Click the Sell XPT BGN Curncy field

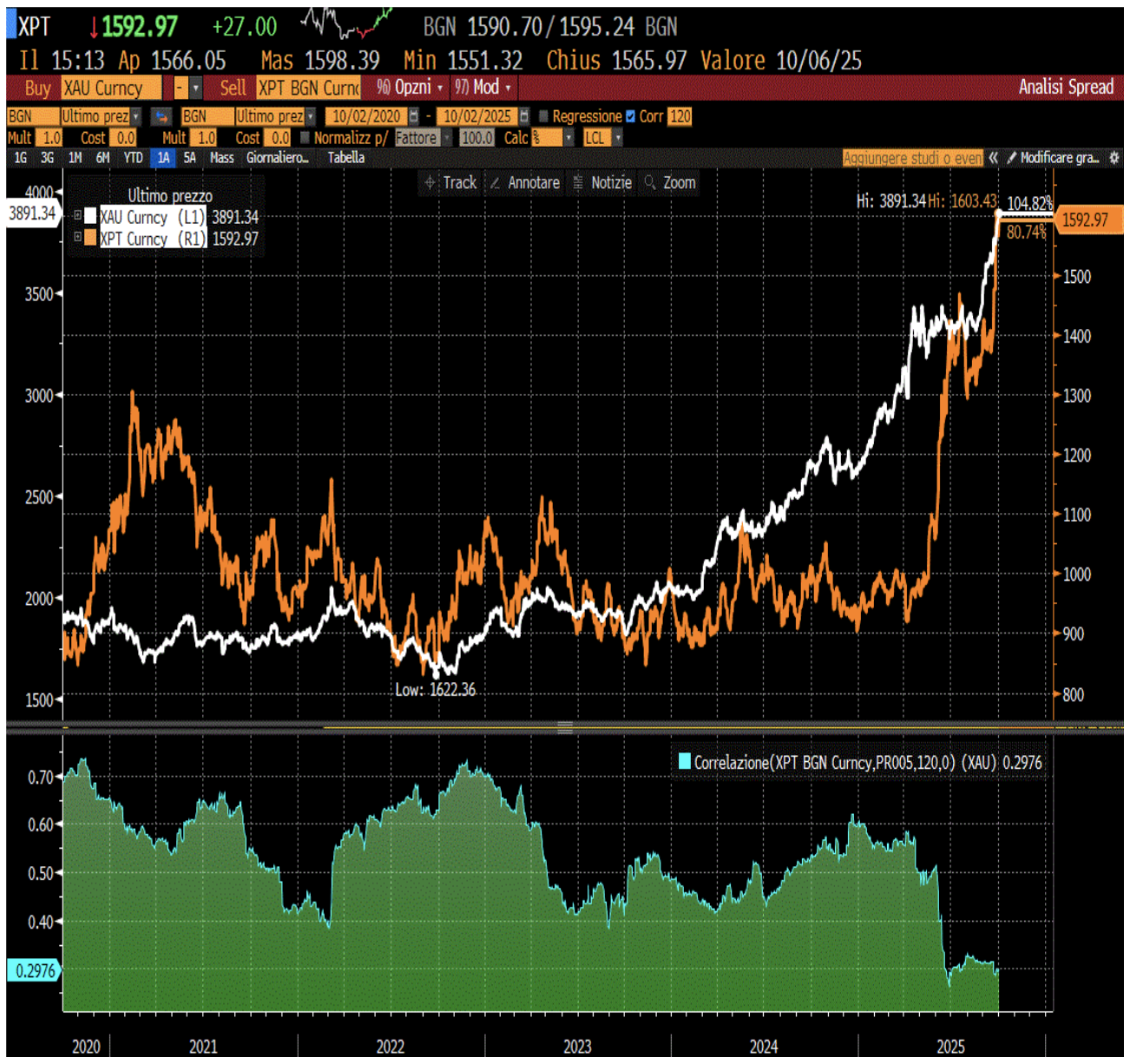coord(309,88)
